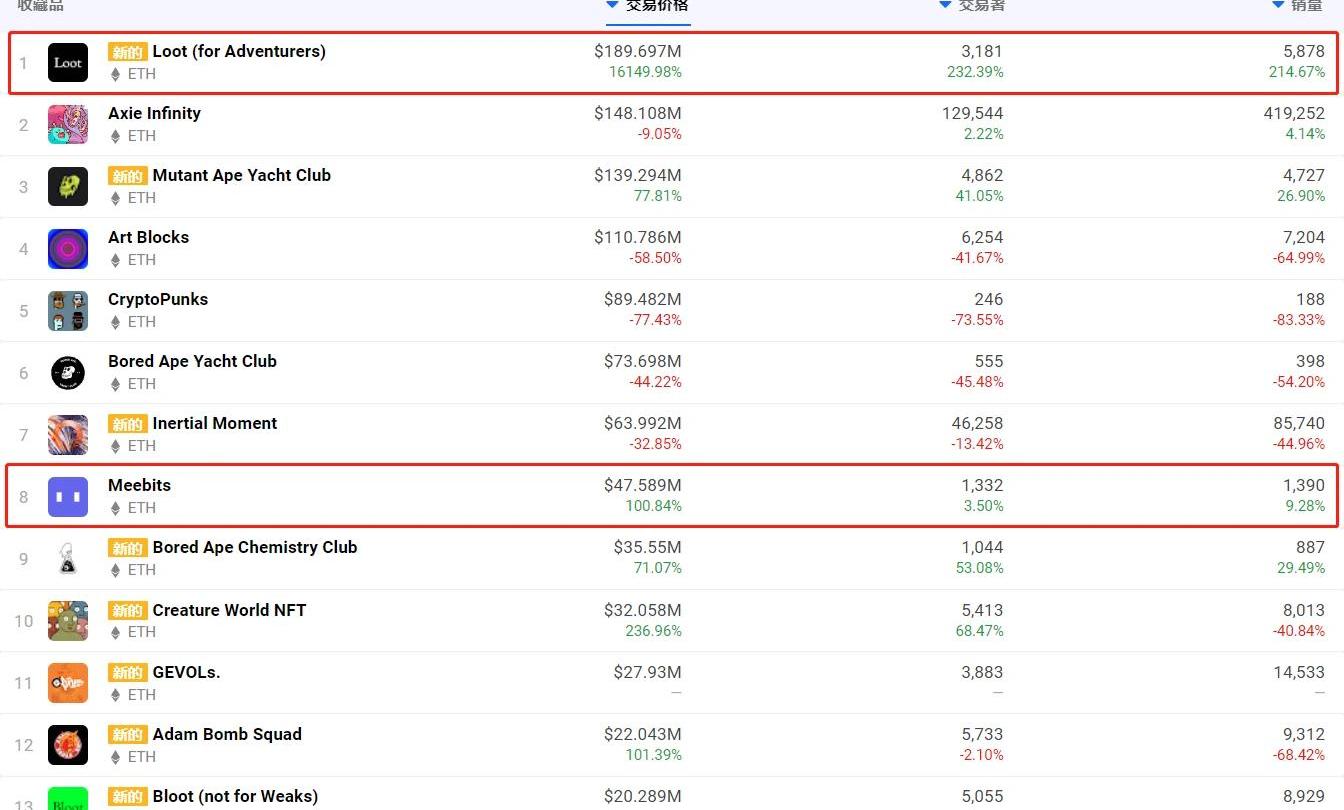Open the Inertial Moment name link
This screenshot has width=1344, height=810.
(x=214, y=423)
